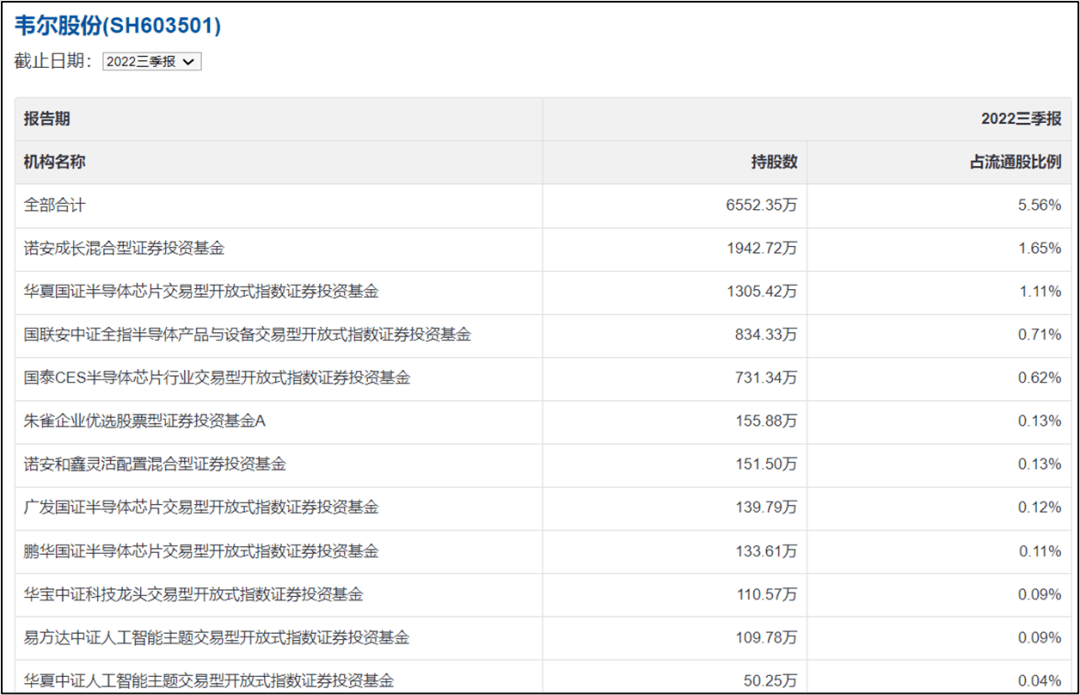This screenshot has width=1080, height=695.
Task: Click 国泰CES半导体芯片行业 fund name
Action: pyautogui.click(x=217, y=378)
